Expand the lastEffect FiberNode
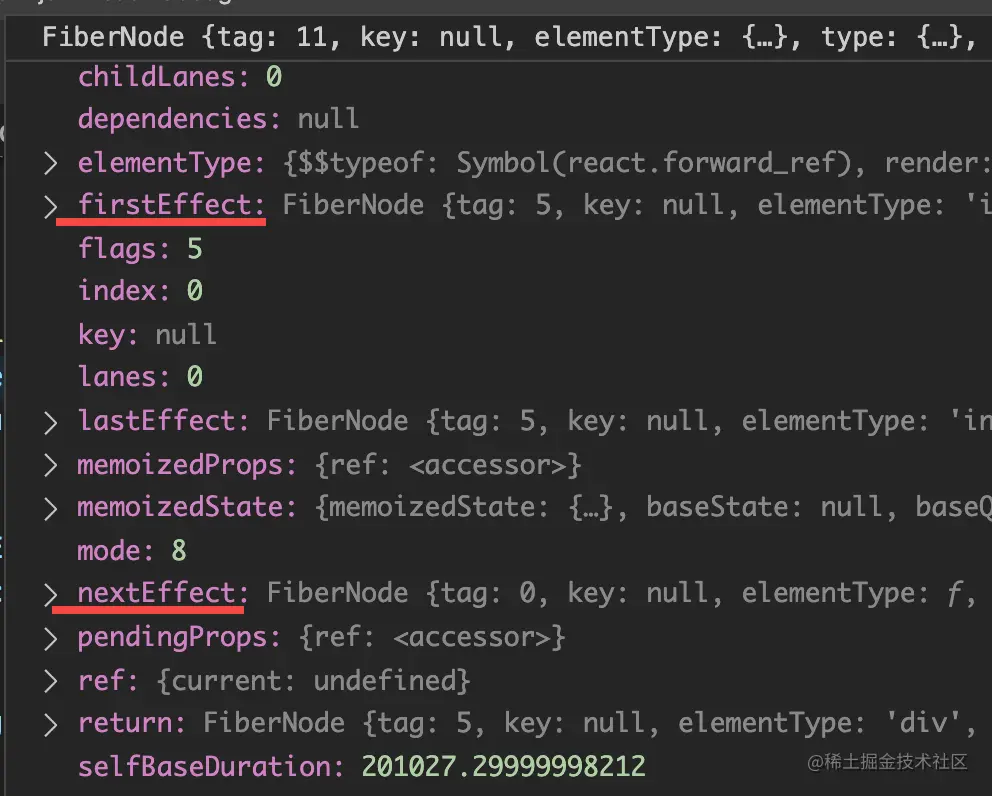 coord(51,422)
